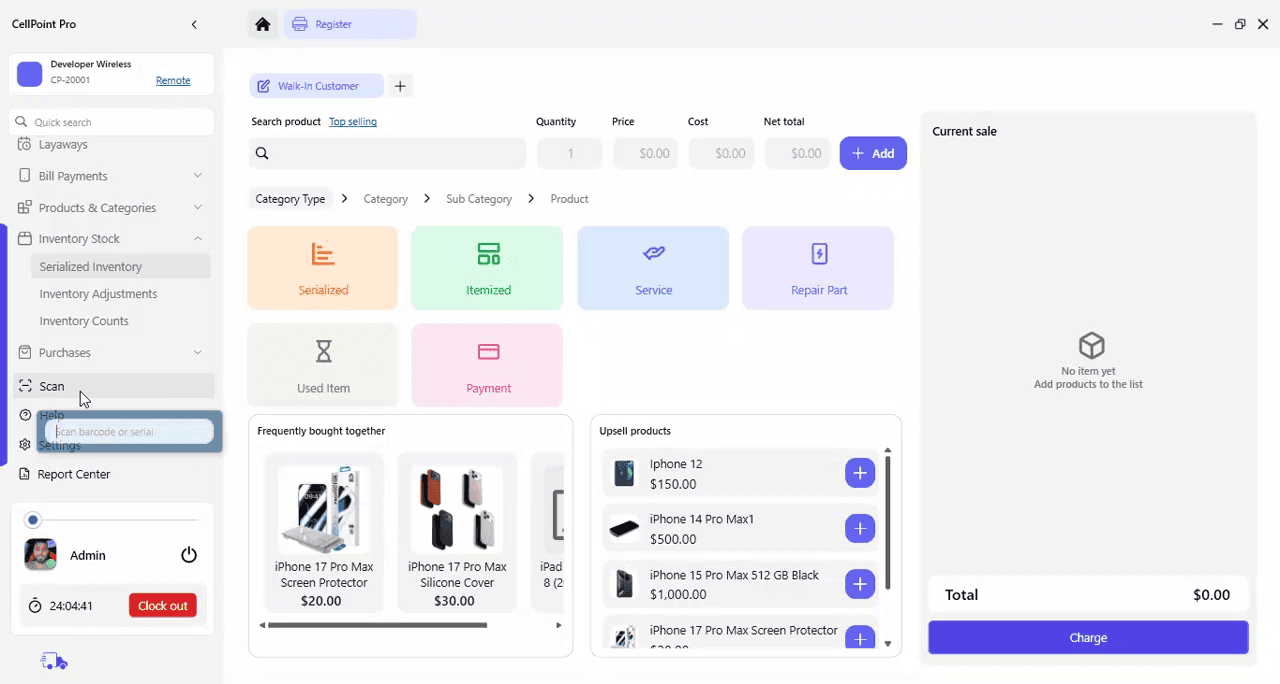Select the Category breadcrumb
The image size is (1280, 684).
(x=386, y=199)
